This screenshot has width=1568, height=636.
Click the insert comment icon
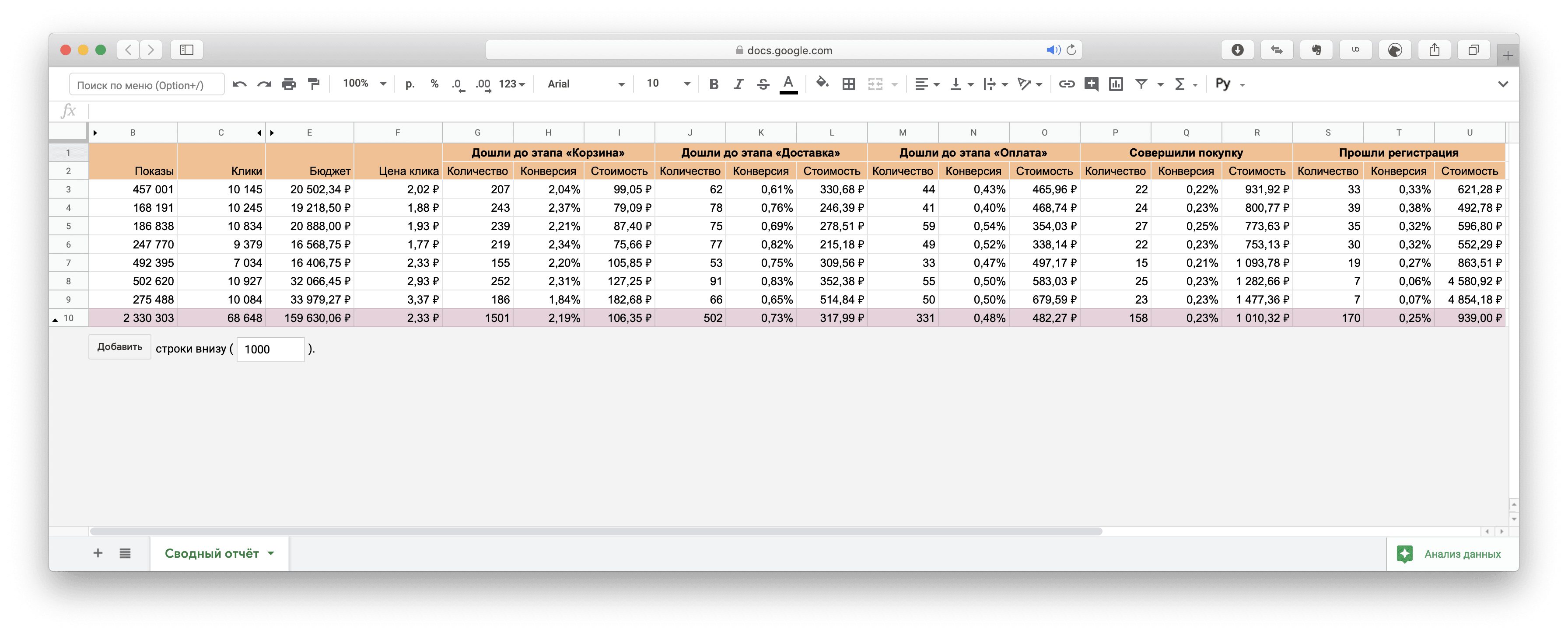point(1091,84)
